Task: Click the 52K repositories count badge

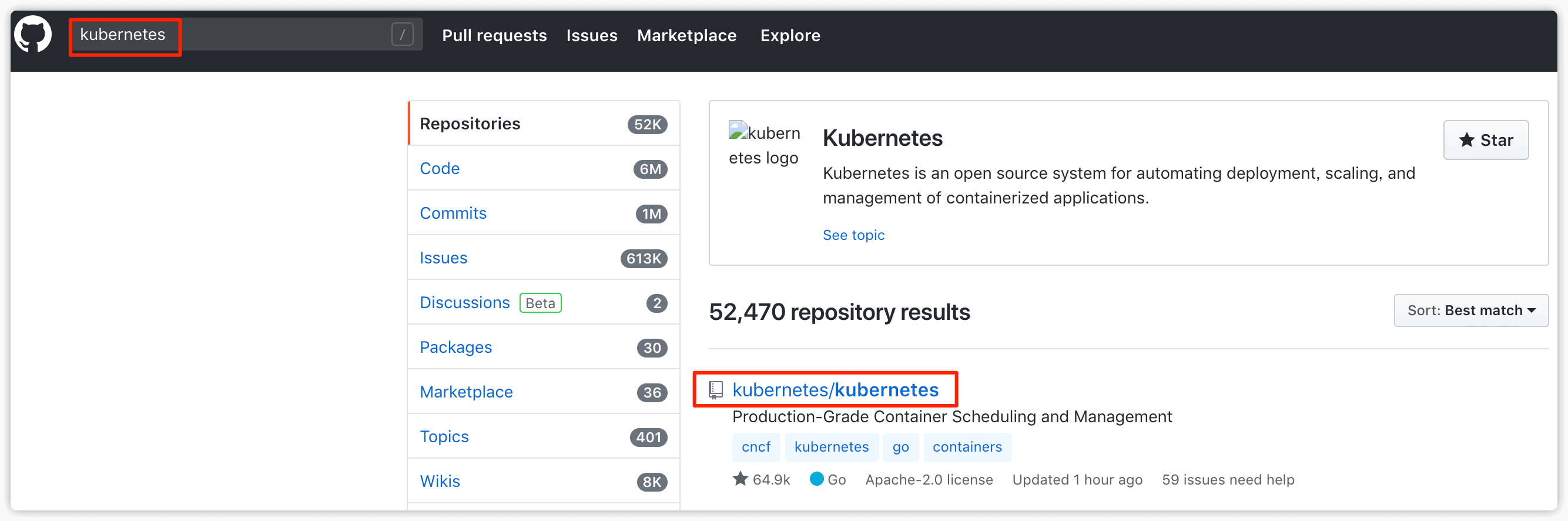Action: point(647,124)
